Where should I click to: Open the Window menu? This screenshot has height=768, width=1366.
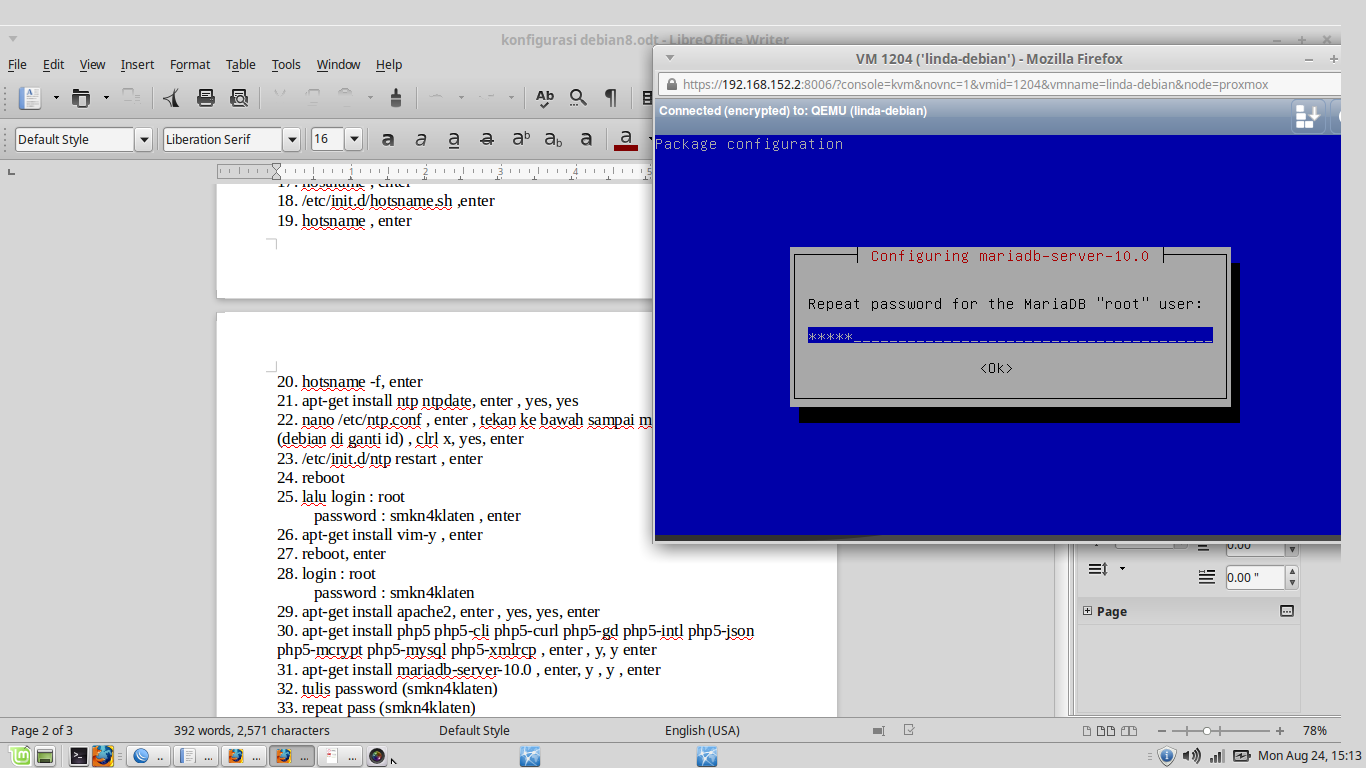point(338,64)
